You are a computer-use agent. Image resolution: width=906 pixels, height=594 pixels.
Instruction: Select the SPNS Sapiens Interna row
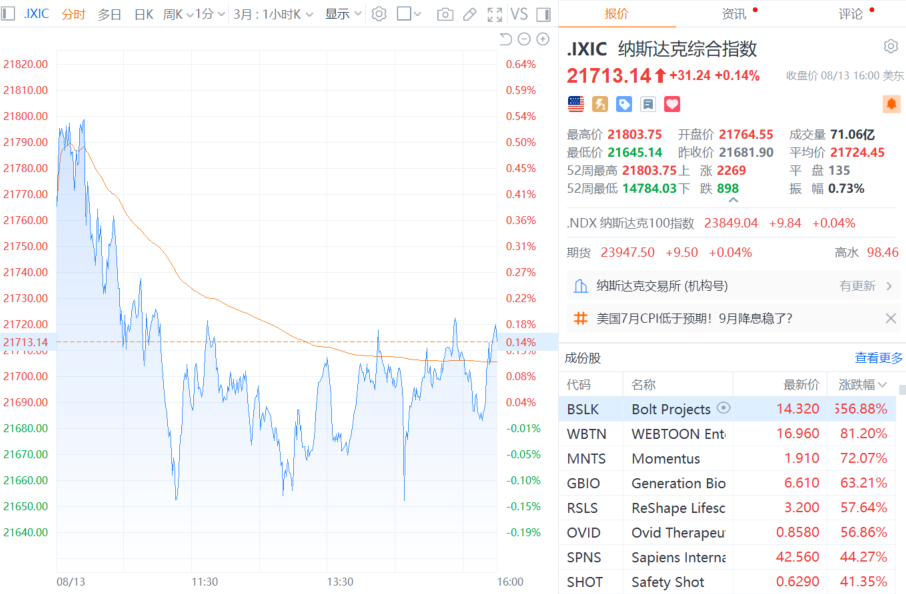[727, 557]
